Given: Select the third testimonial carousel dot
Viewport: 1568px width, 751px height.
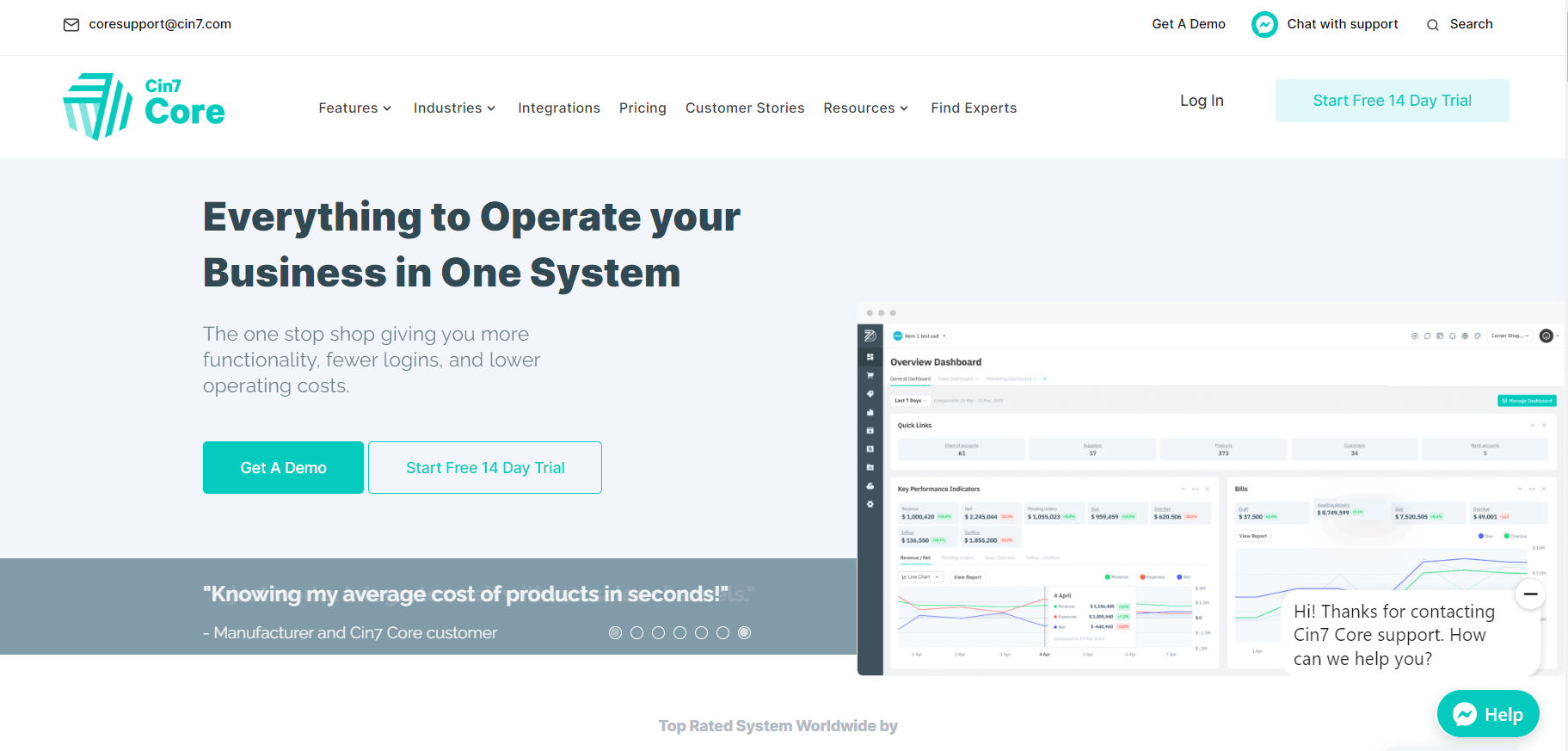Looking at the screenshot, I should click(x=658, y=633).
